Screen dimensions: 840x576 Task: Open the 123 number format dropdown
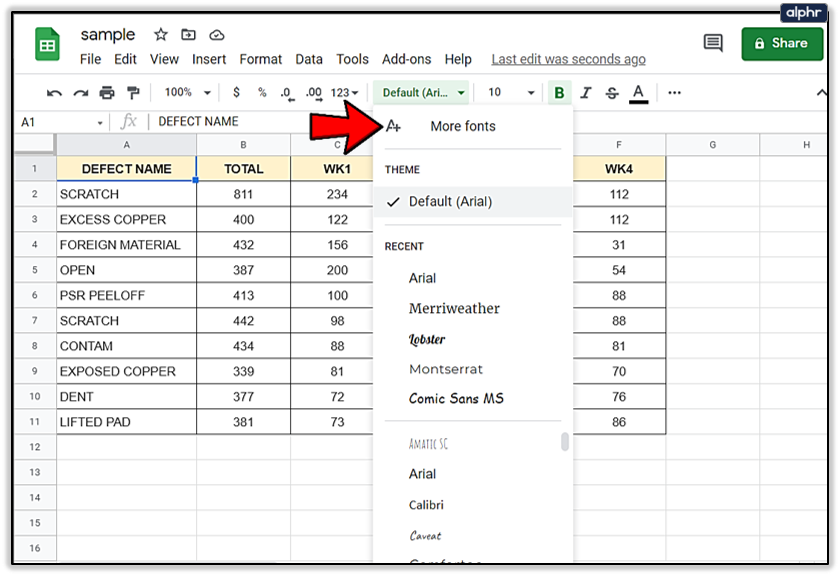point(345,93)
